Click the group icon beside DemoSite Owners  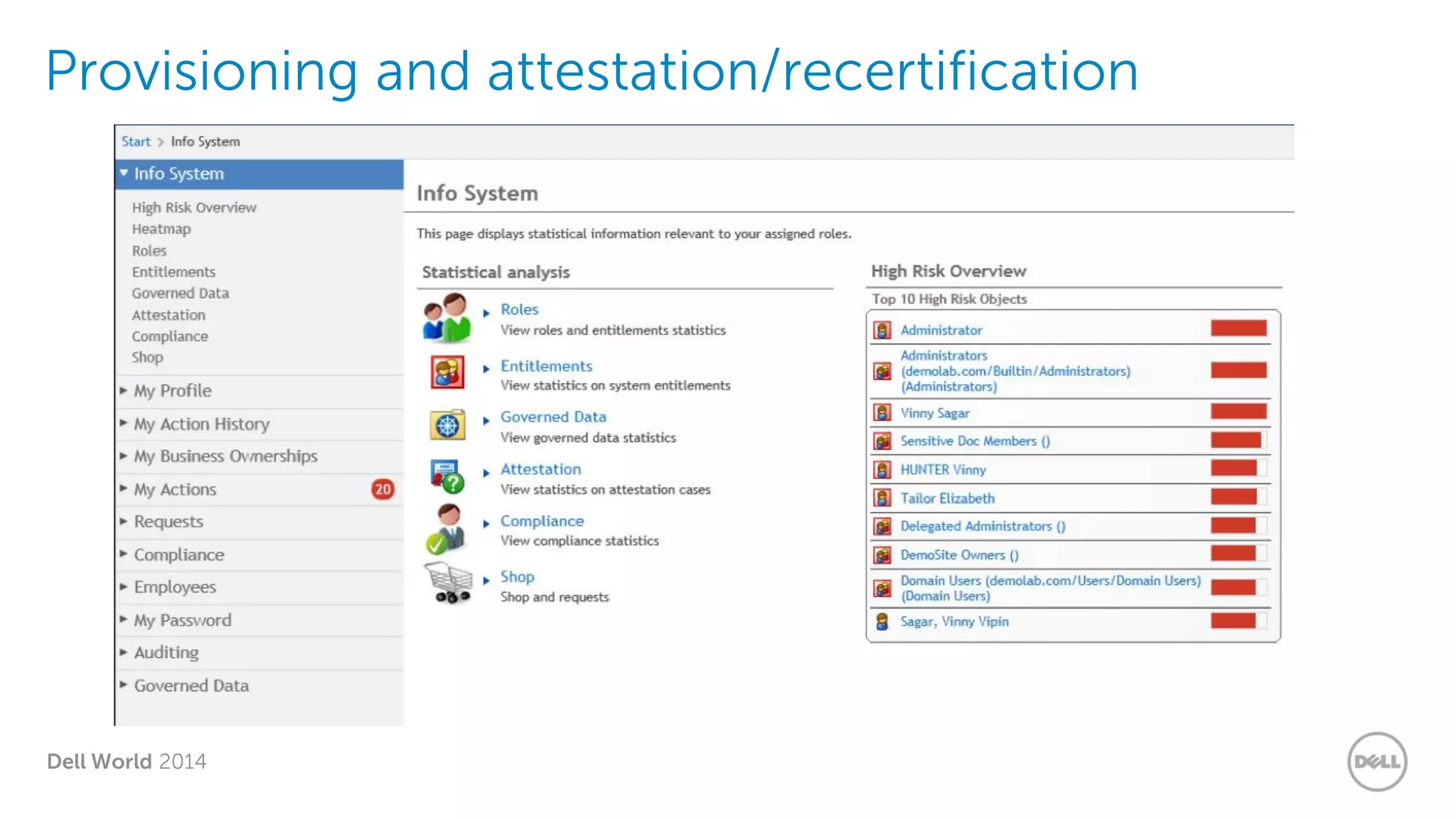coord(882,555)
